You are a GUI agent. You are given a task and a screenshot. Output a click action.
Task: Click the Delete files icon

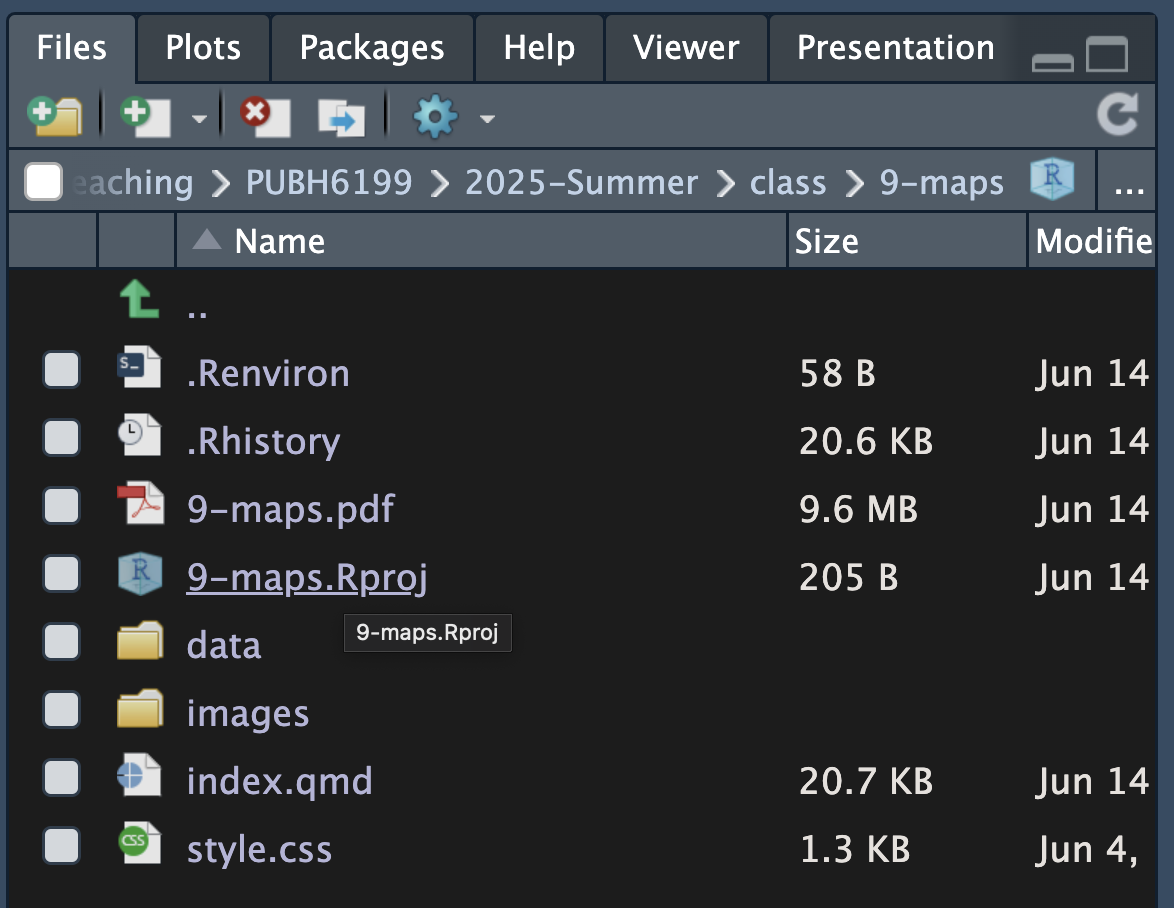(264, 117)
